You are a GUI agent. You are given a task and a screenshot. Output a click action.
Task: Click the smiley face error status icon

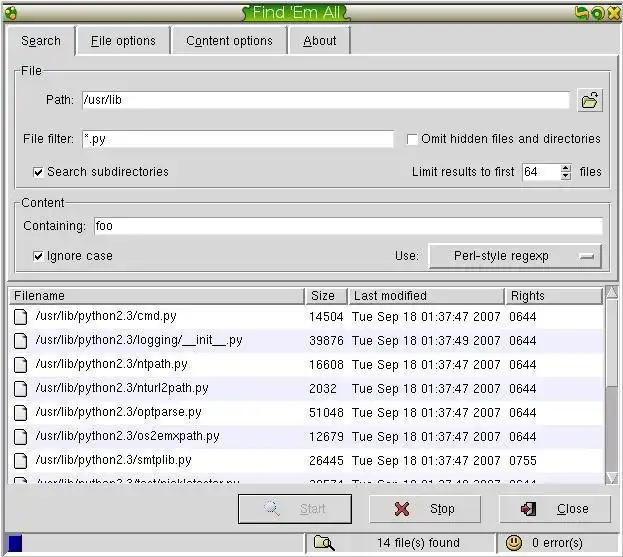[514, 543]
